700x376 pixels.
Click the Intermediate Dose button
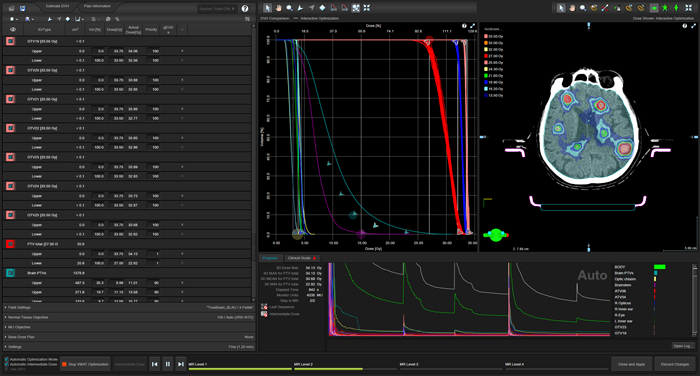(x=129, y=364)
